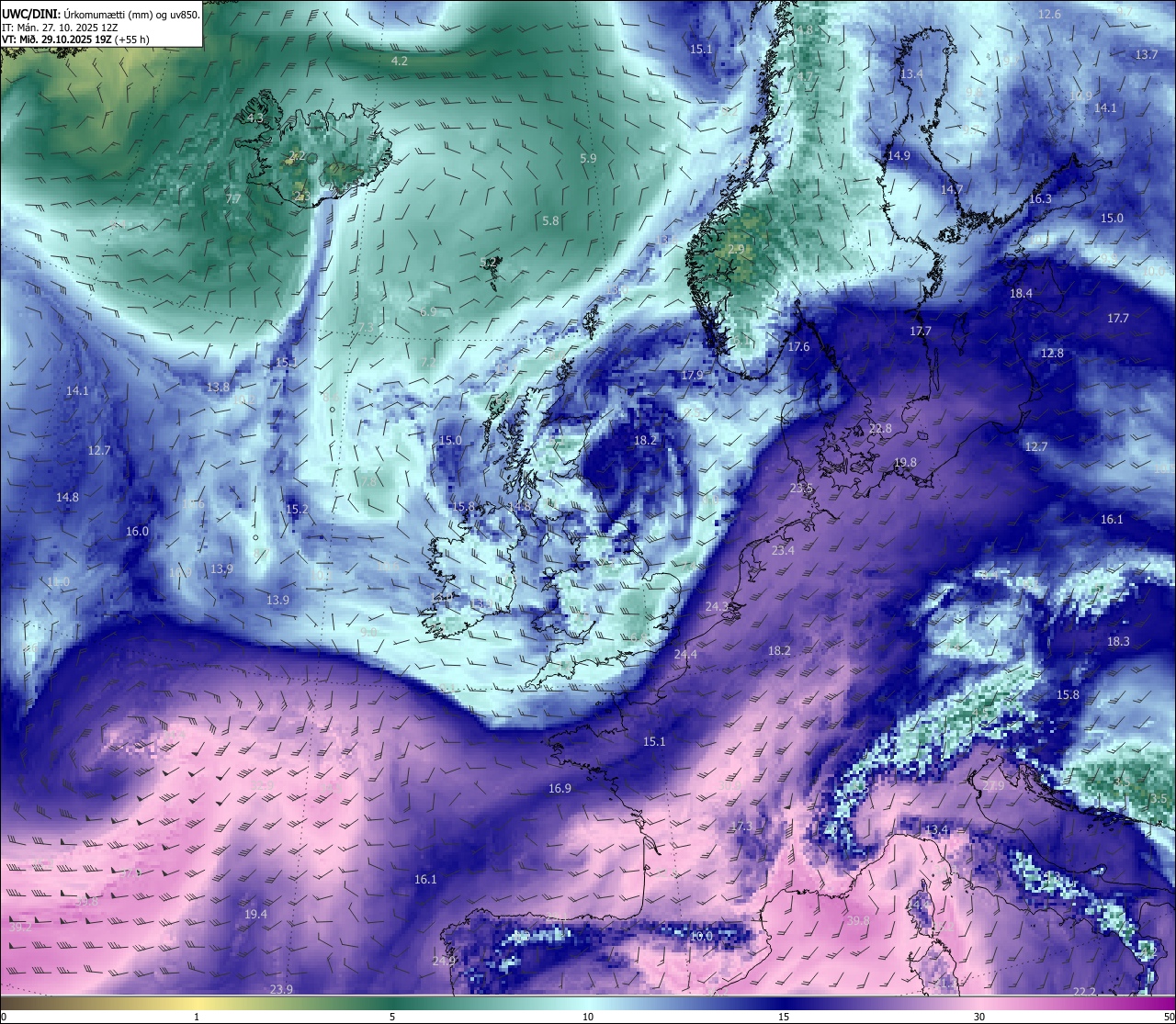Click the 10 tick on the color scale
The width and height of the screenshot is (1176, 1024).
coord(588,1017)
